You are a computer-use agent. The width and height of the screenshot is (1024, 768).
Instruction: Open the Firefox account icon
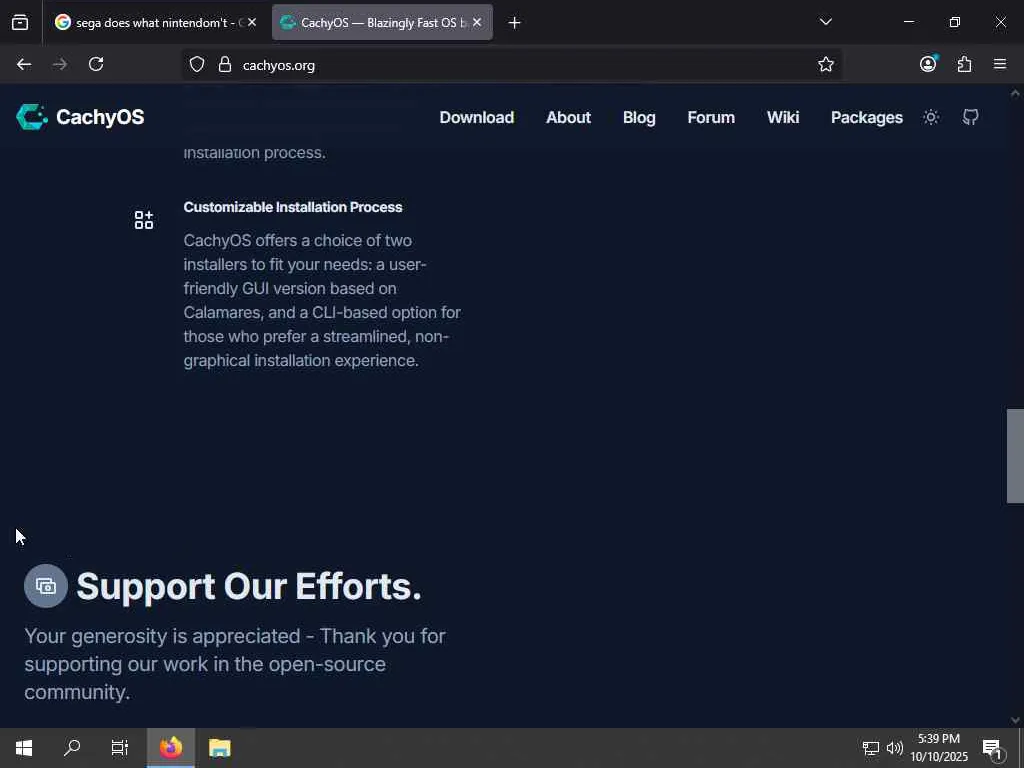click(x=928, y=63)
